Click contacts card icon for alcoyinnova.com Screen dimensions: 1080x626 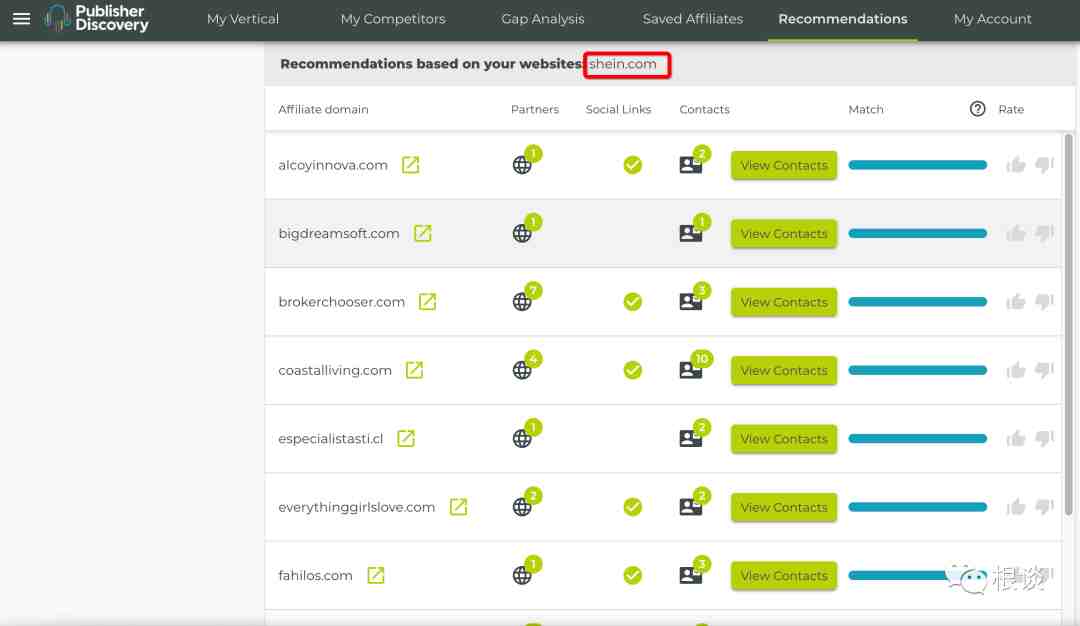[x=690, y=165]
